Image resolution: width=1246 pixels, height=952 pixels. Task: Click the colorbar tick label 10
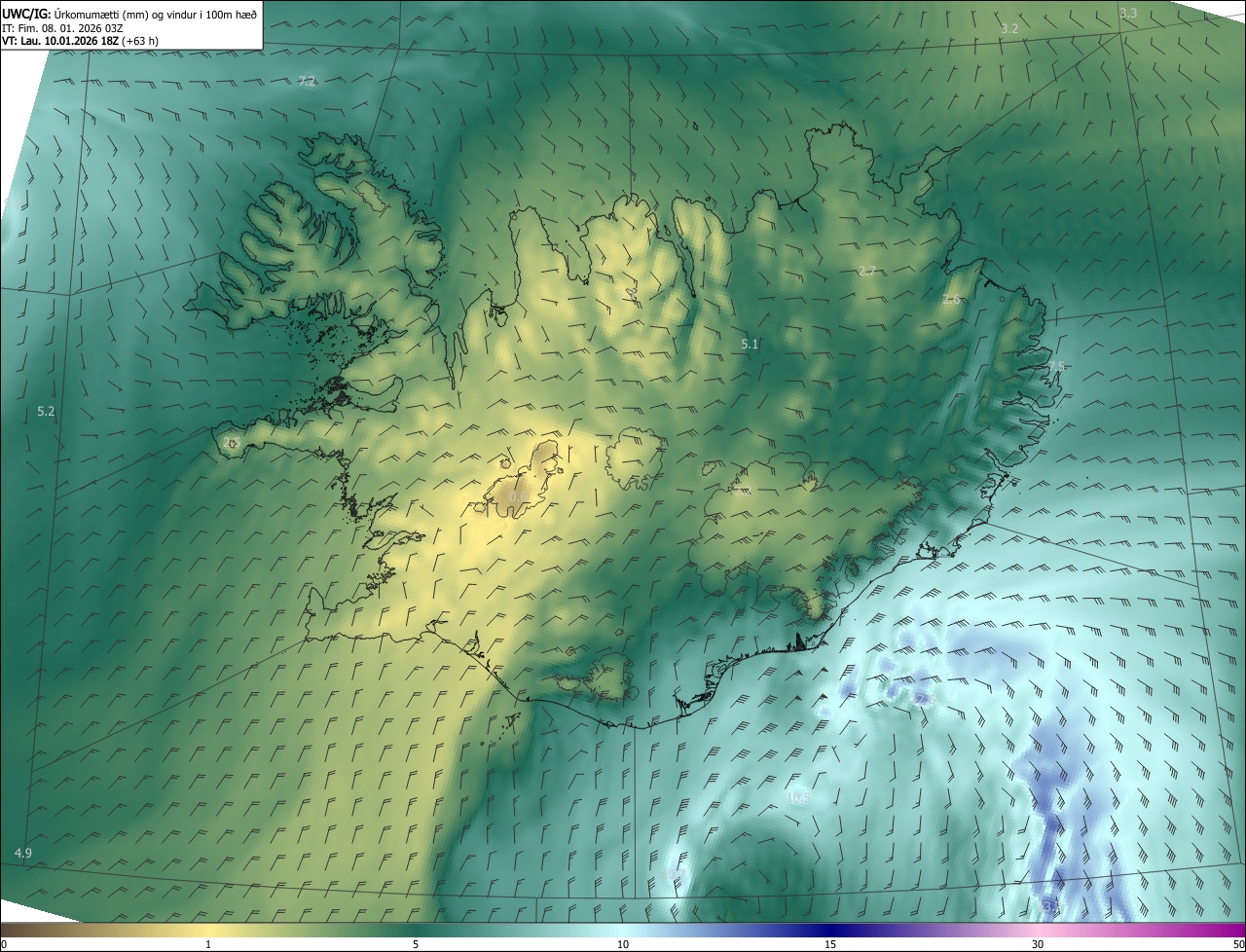point(623,945)
